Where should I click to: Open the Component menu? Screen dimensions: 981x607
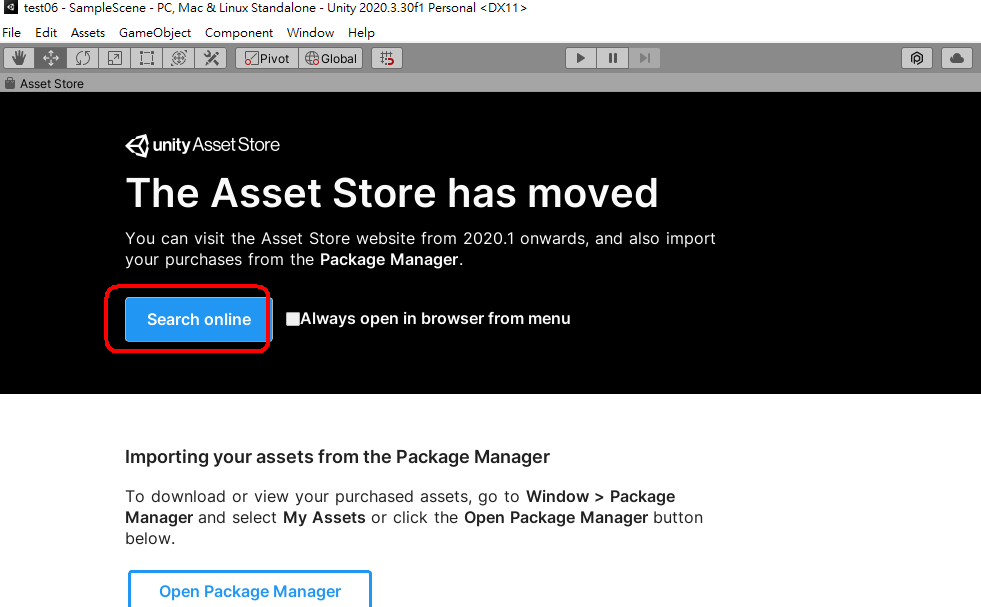click(x=238, y=33)
